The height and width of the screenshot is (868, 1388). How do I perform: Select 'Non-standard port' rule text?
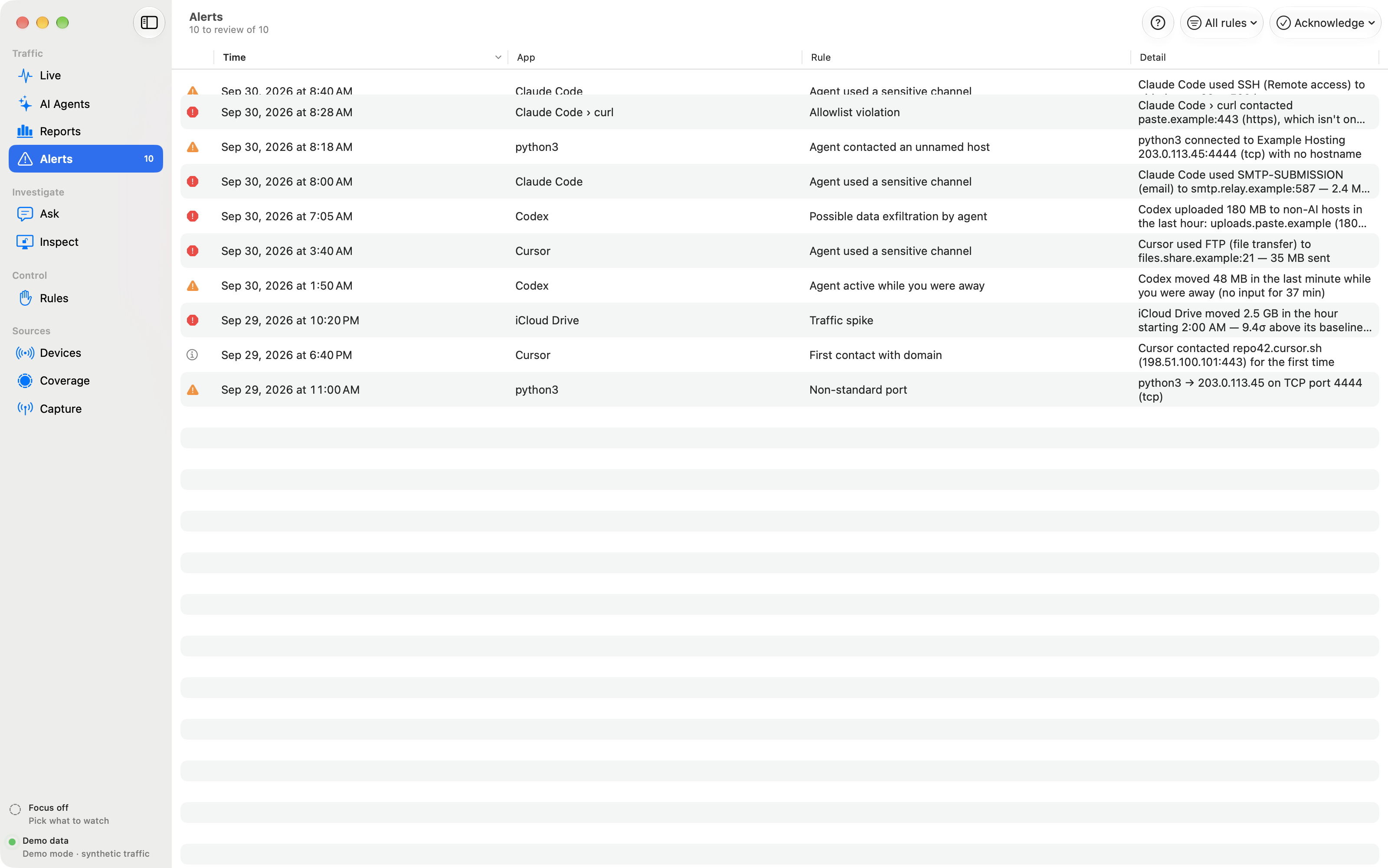(858, 390)
